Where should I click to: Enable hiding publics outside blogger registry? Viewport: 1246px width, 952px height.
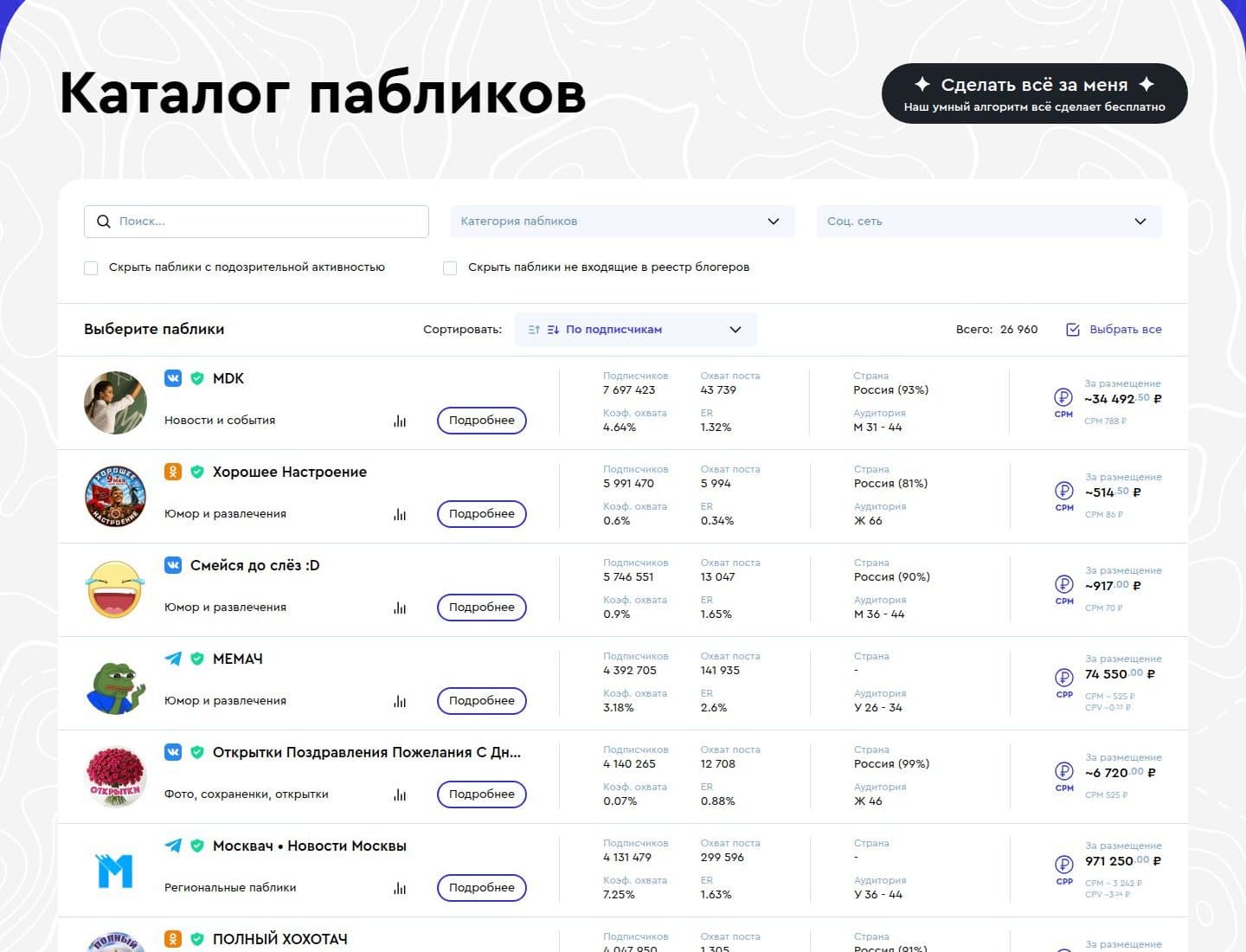pos(450,268)
